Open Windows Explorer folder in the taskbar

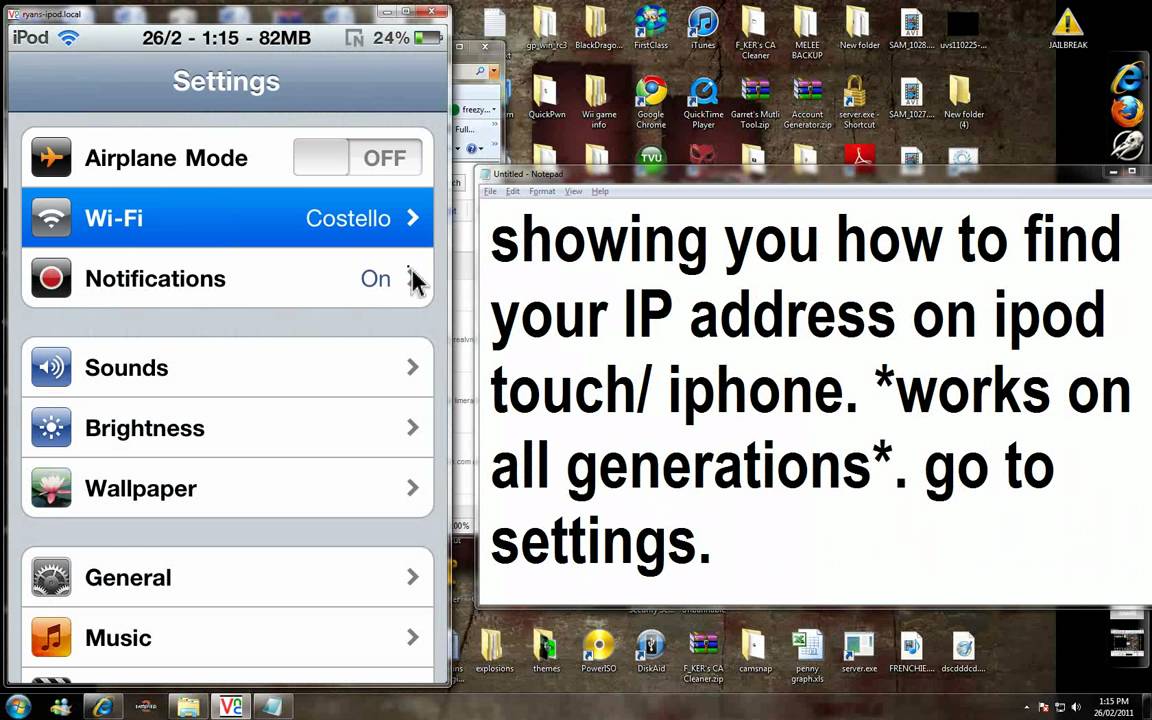tap(188, 706)
